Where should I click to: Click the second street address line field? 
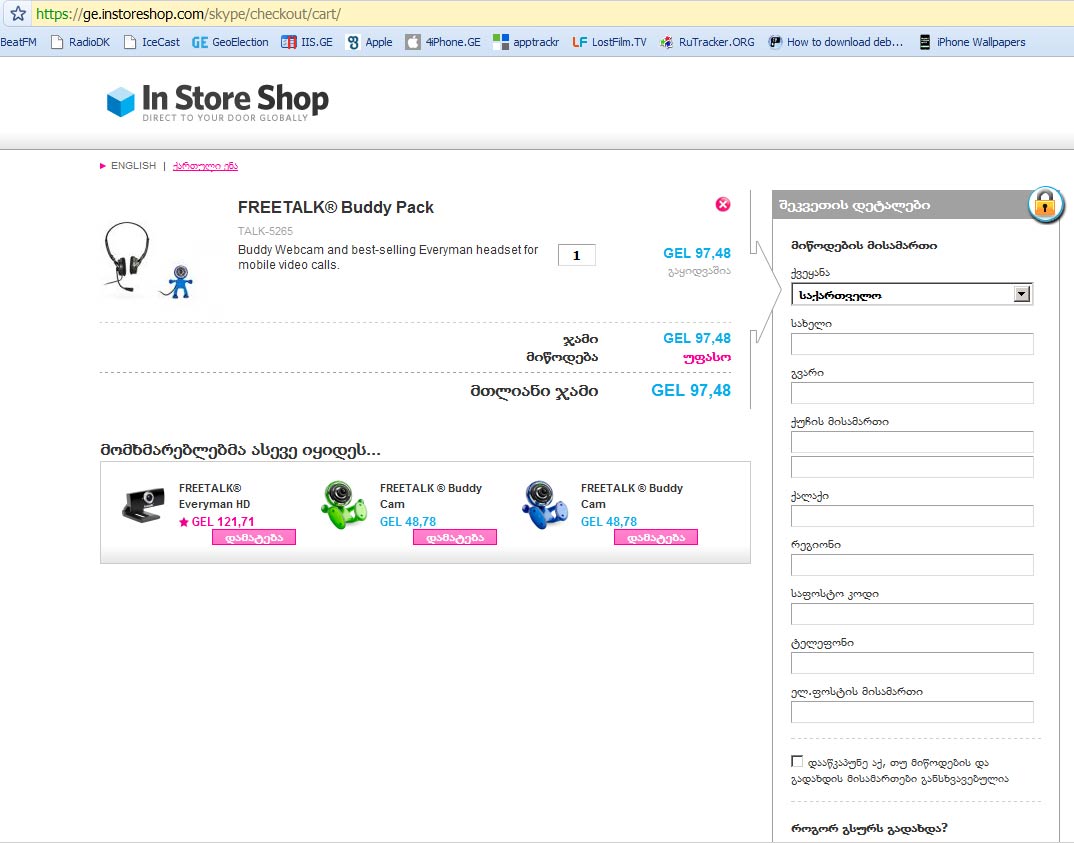912,466
